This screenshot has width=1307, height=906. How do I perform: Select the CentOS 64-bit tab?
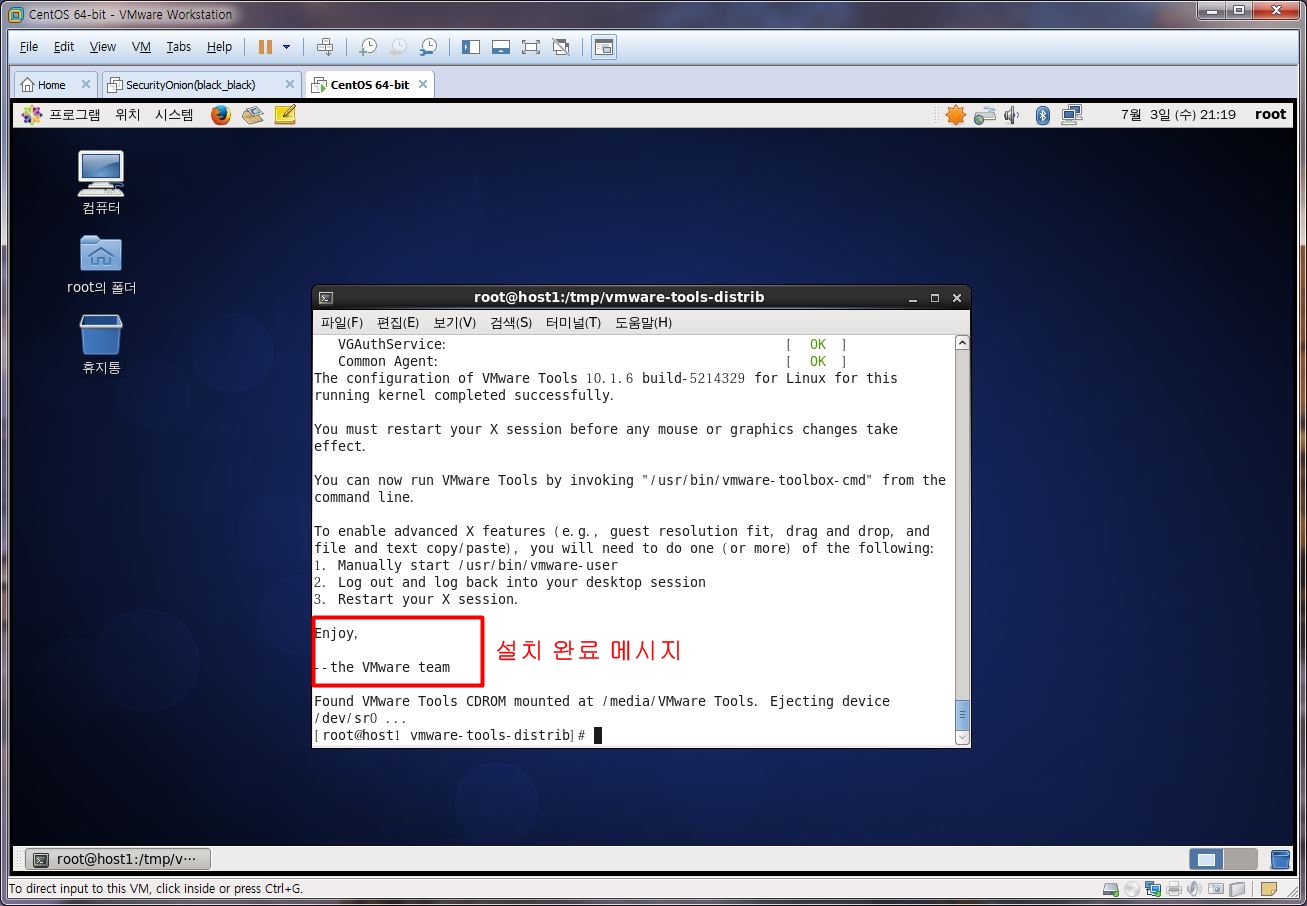pyautogui.click(x=369, y=85)
